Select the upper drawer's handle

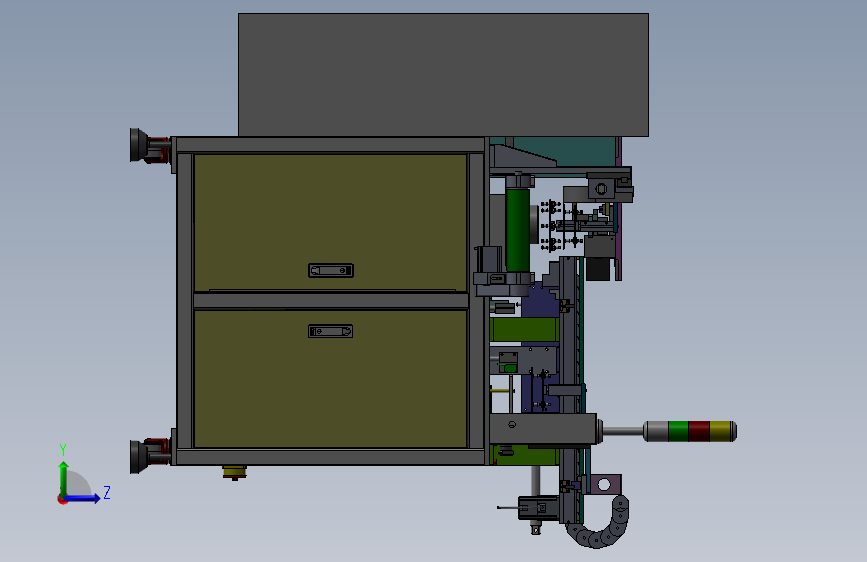click(331, 270)
